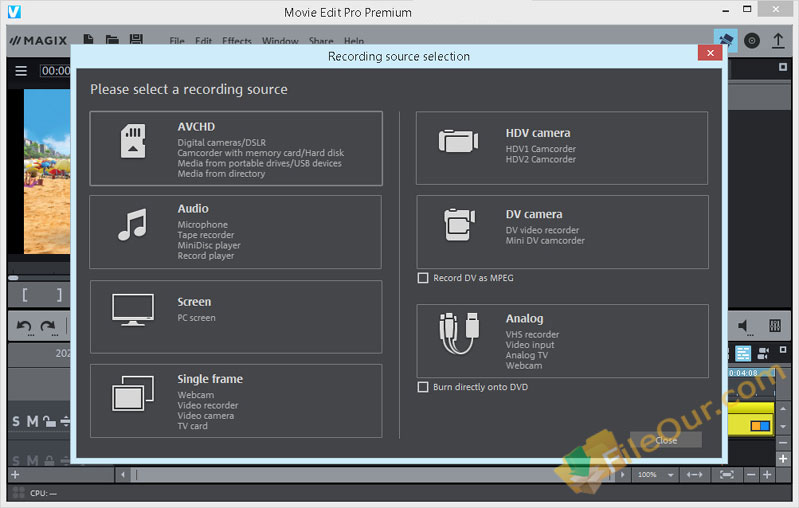Set range in-point bracket marker

[x=24, y=295]
